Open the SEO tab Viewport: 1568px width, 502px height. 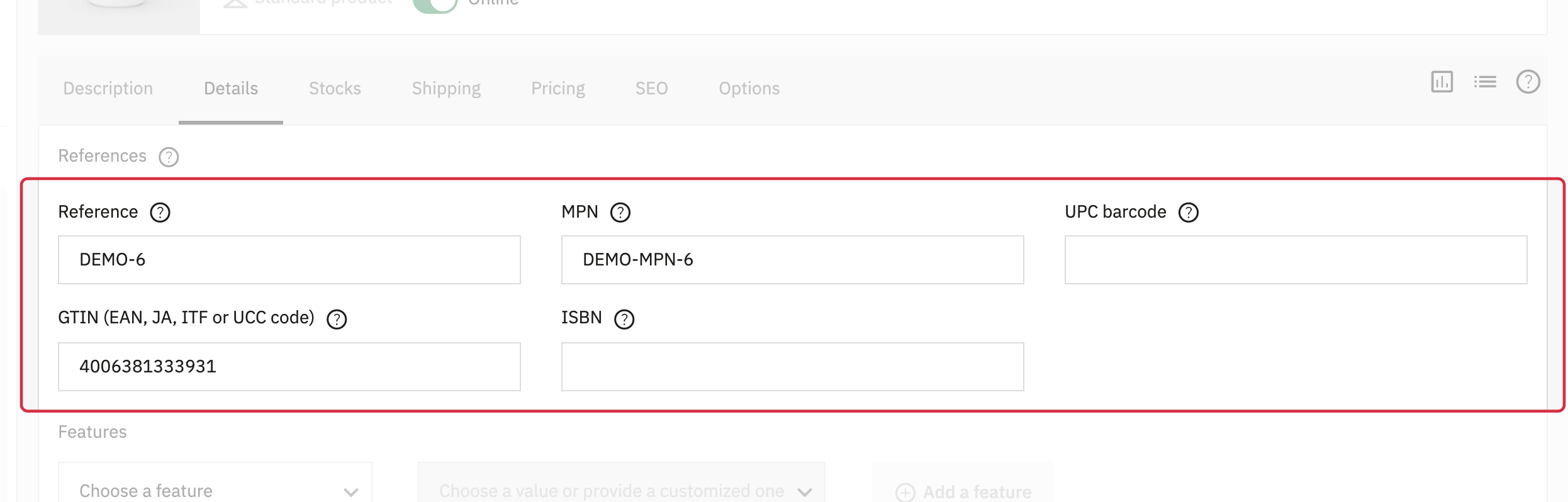click(651, 89)
